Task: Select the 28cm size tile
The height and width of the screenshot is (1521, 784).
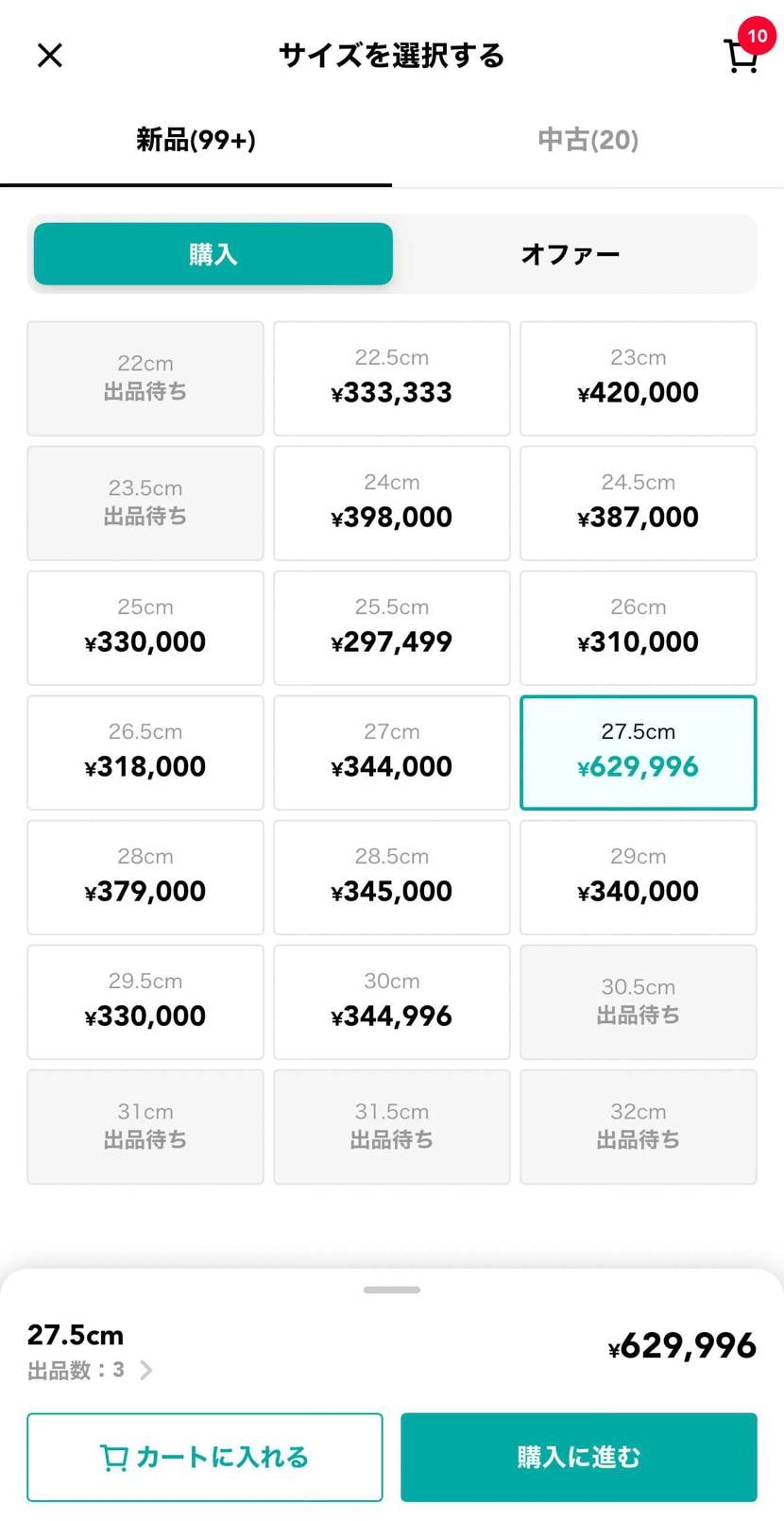Action: pos(145,878)
